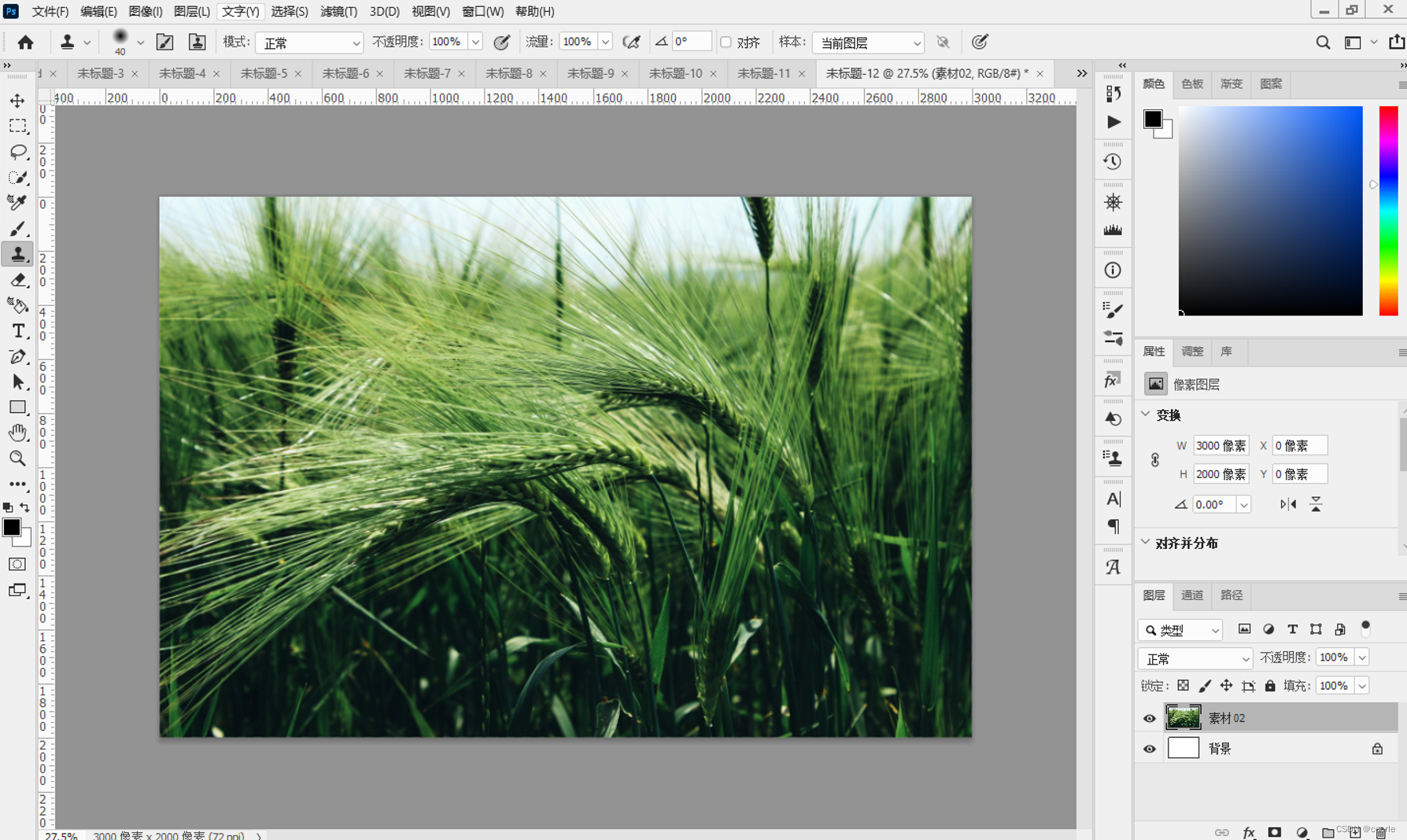Click the foreground color in toolbox
This screenshot has width=1407, height=840.
[x=11, y=528]
